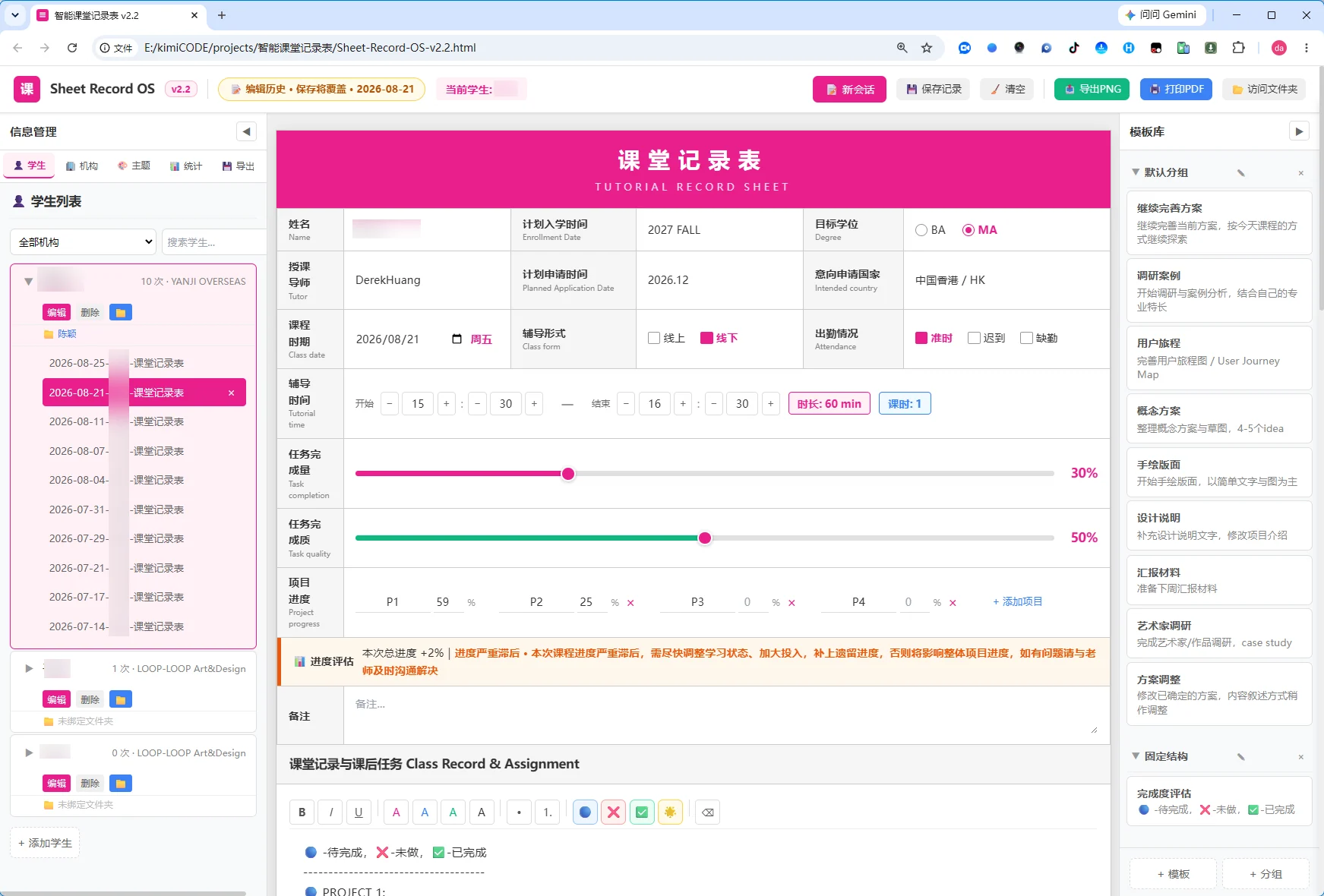Insert numbered list in the editor
This screenshot has width=1324, height=896.
pos(547,812)
